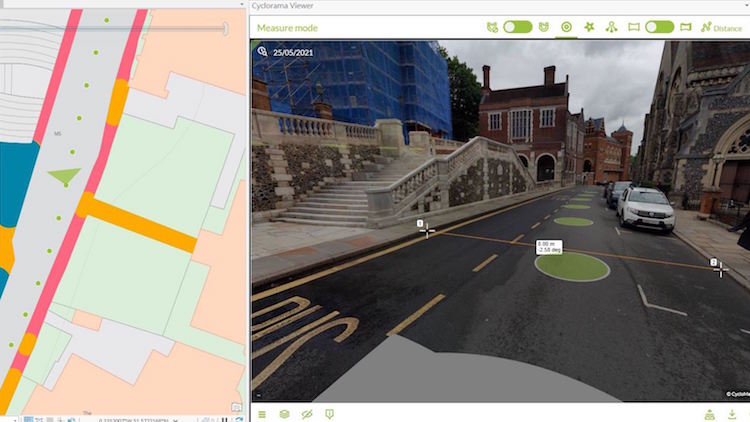750x422 pixels.
Task: Select the point measurement target icon
Action: tap(566, 27)
